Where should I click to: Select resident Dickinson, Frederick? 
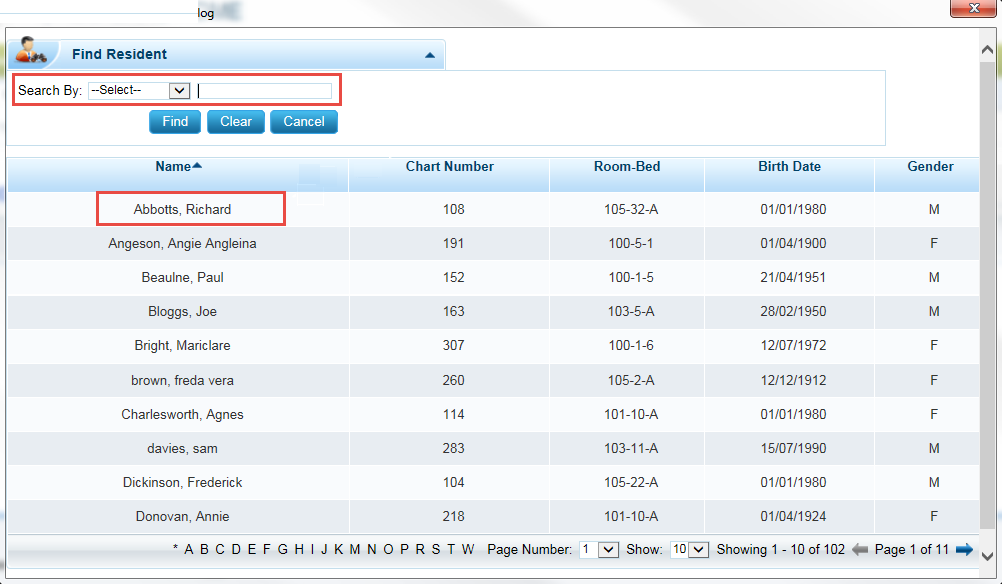coord(182,483)
